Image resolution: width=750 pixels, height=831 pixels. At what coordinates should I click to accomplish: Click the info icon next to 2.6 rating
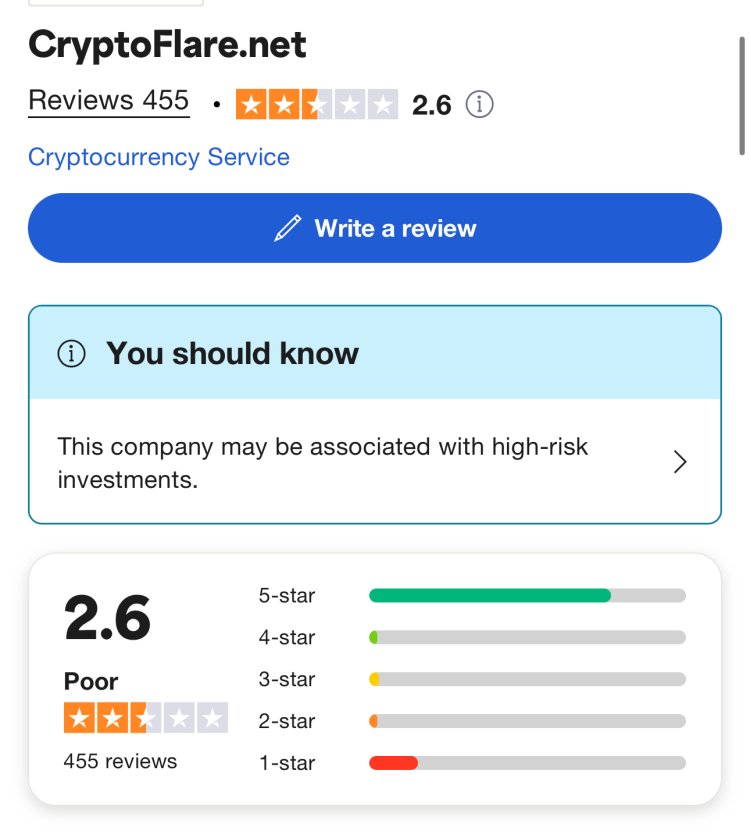pyautogui.click(x=481, y=103)
